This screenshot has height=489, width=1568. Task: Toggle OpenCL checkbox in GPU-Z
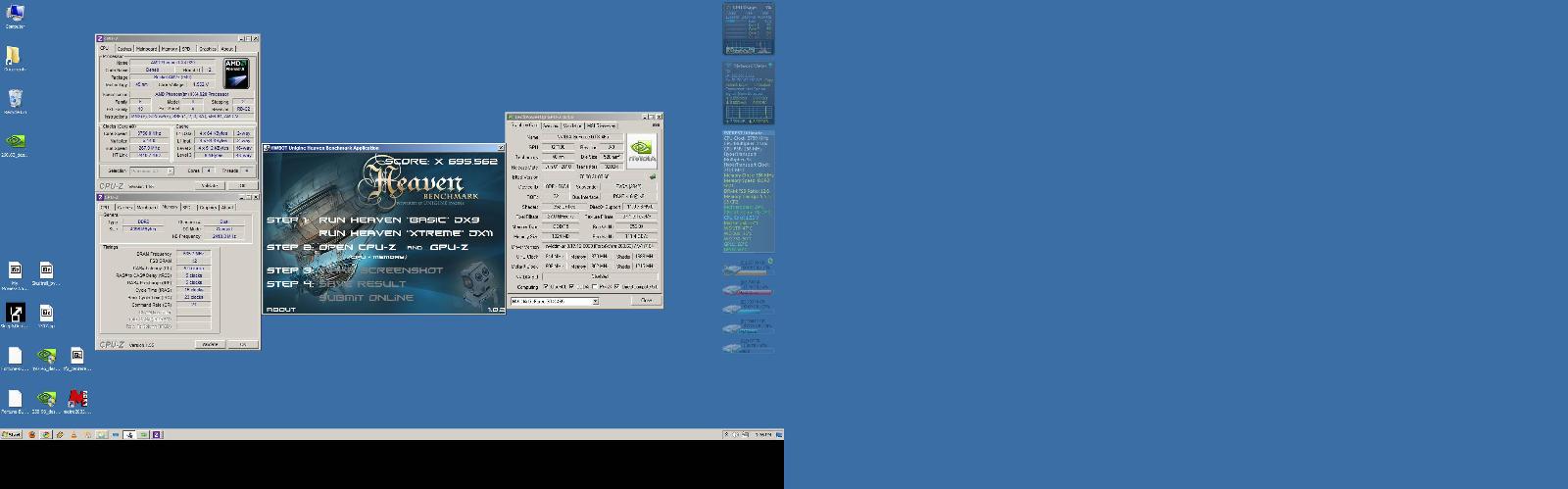547,286
